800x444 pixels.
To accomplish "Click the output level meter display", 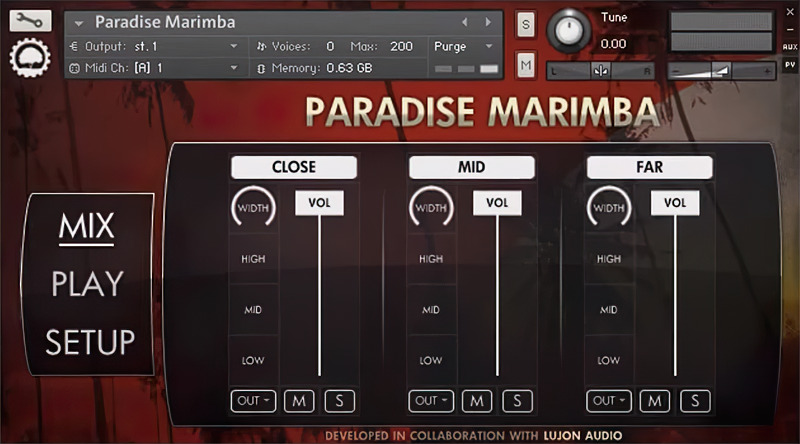I will tap(721, 32).
